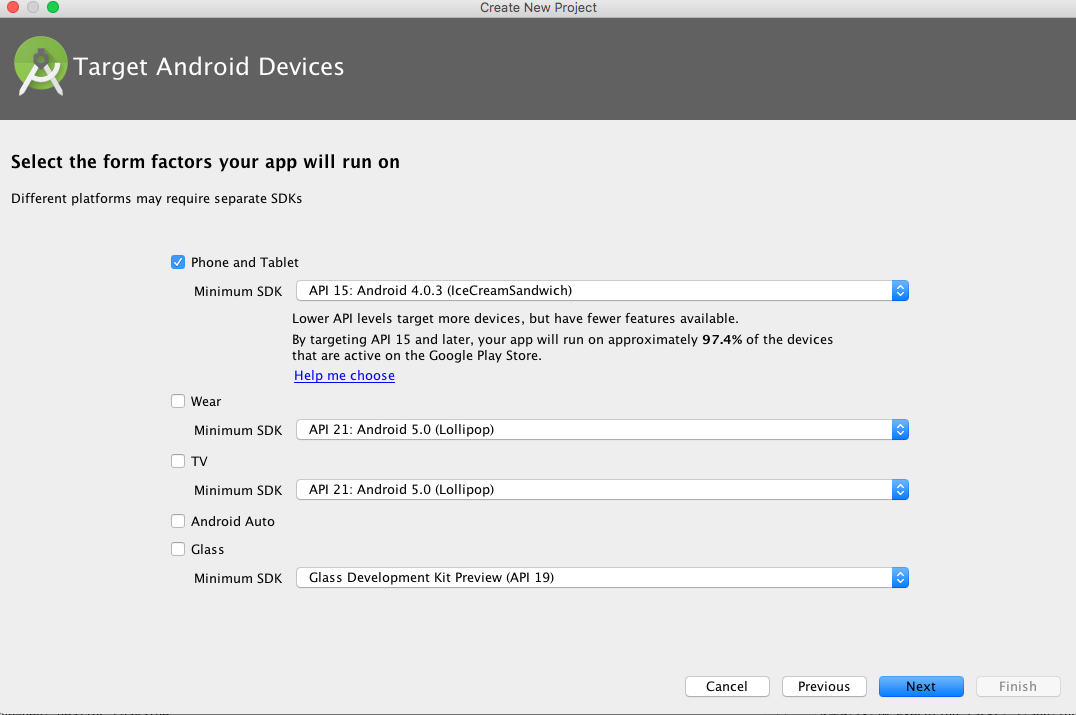The height and width of the screenshot is (715, 1076).
Task: Open the Glass Minimum SDK dropdown
Action: point(601,578)
